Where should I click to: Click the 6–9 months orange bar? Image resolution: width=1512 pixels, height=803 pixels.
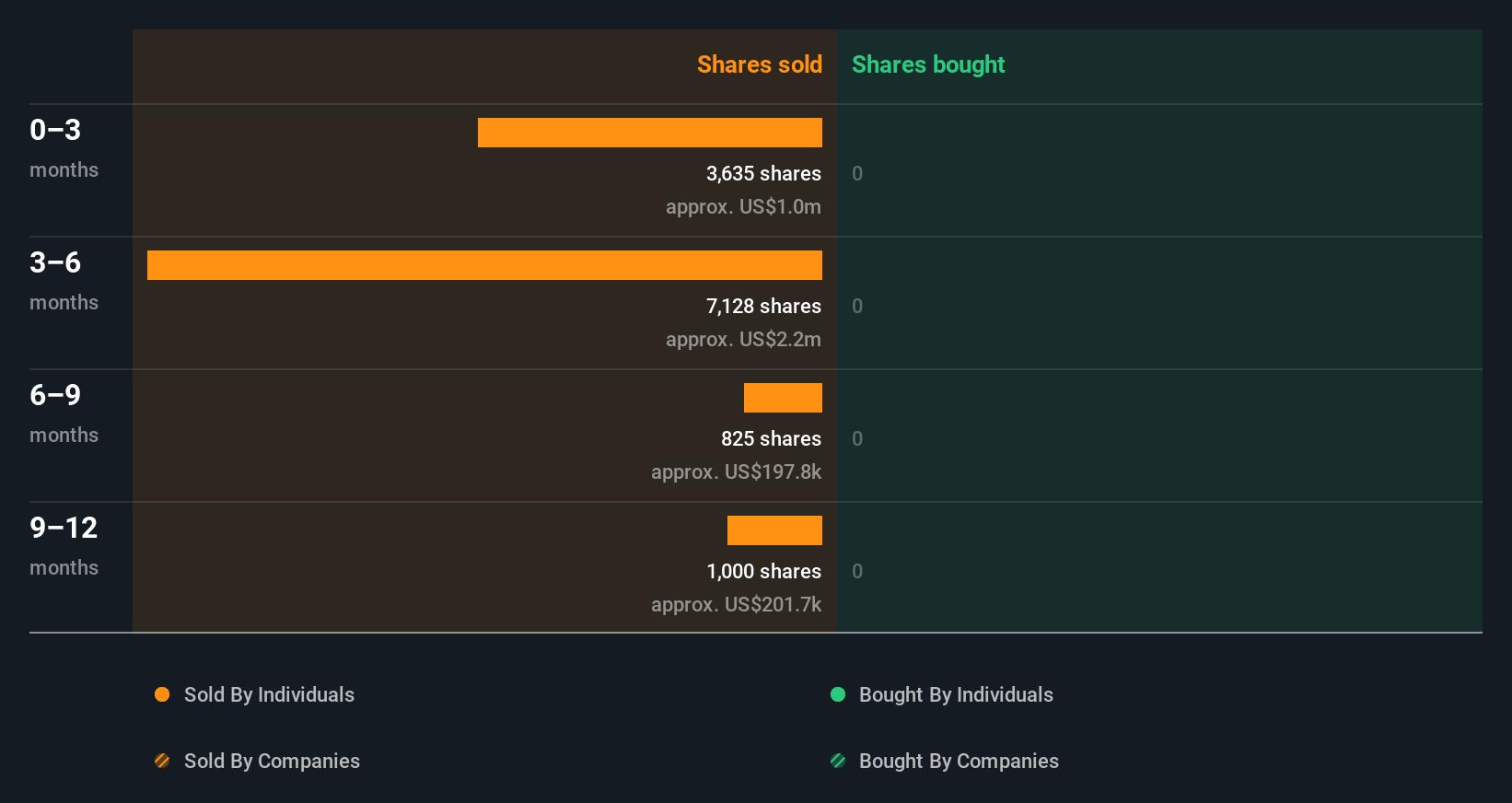click(x=783, y=398)
